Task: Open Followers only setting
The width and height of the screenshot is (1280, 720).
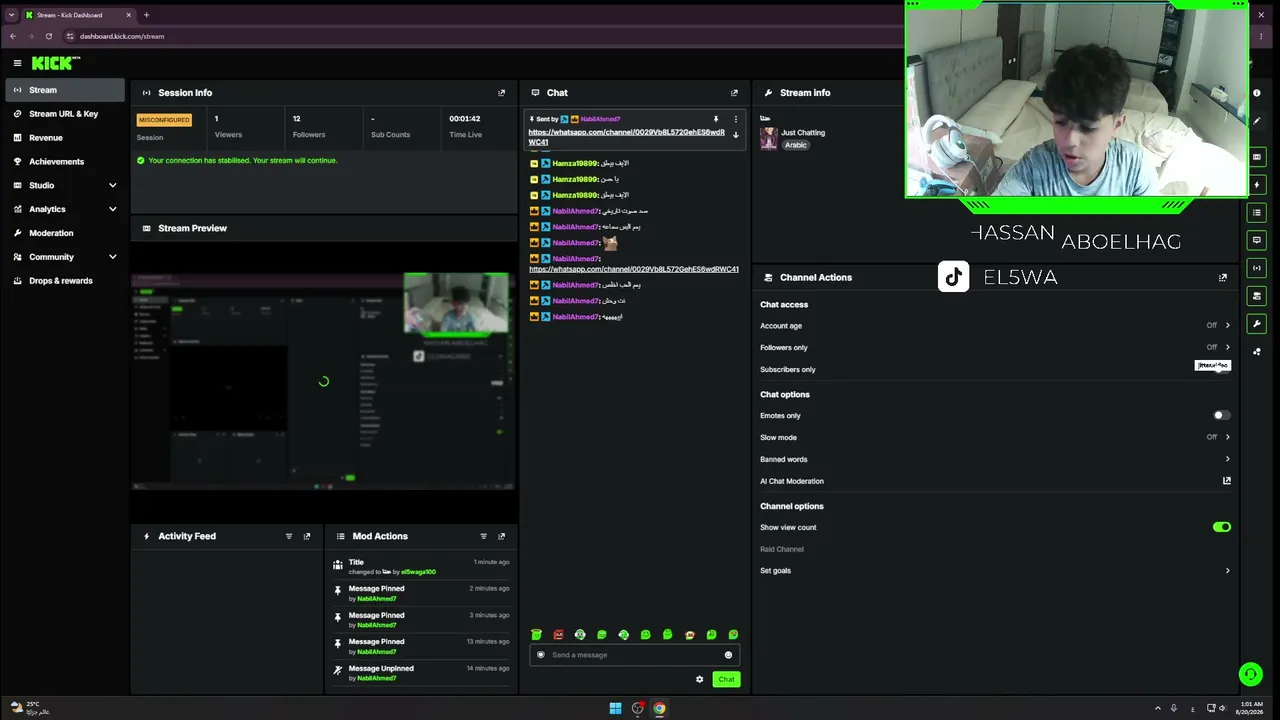Action: pyautogui.click(x=995, y=348)
